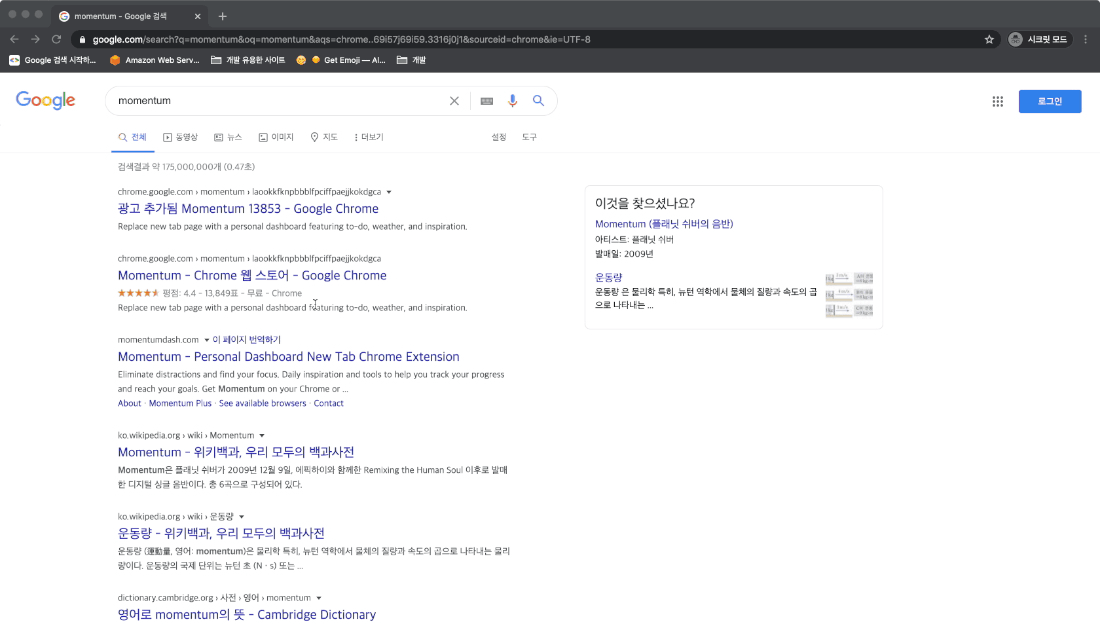
Task: Open 도구 search tools
Action: pos(529,138)
